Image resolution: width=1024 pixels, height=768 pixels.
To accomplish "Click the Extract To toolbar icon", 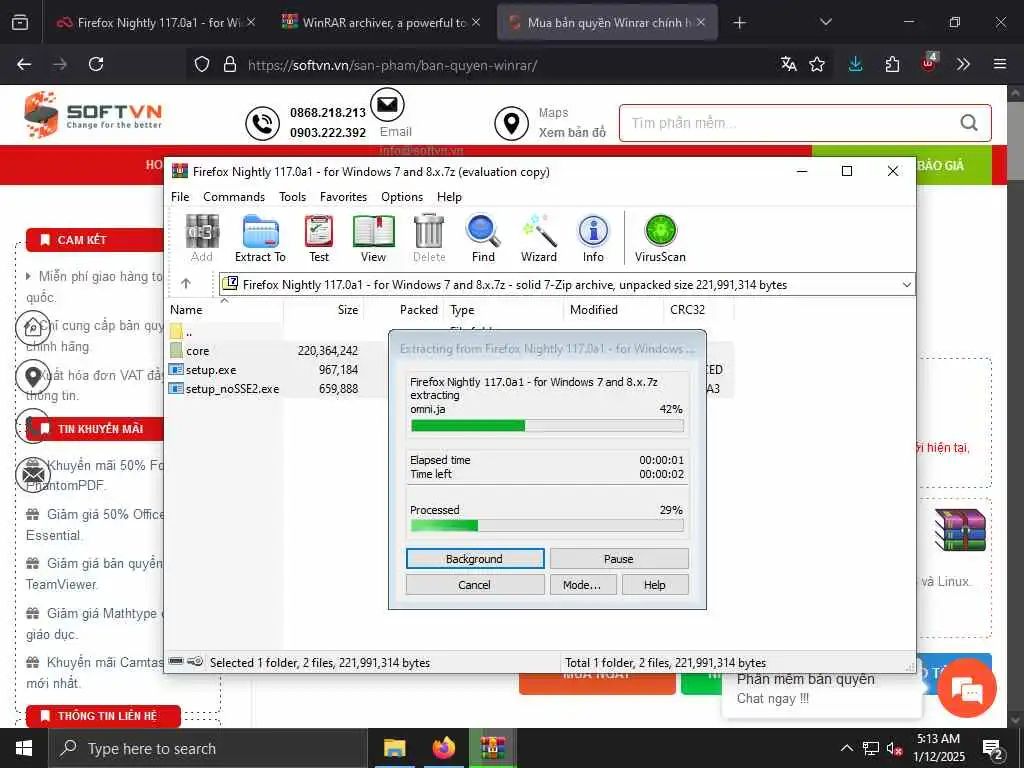I will point(261,239).
